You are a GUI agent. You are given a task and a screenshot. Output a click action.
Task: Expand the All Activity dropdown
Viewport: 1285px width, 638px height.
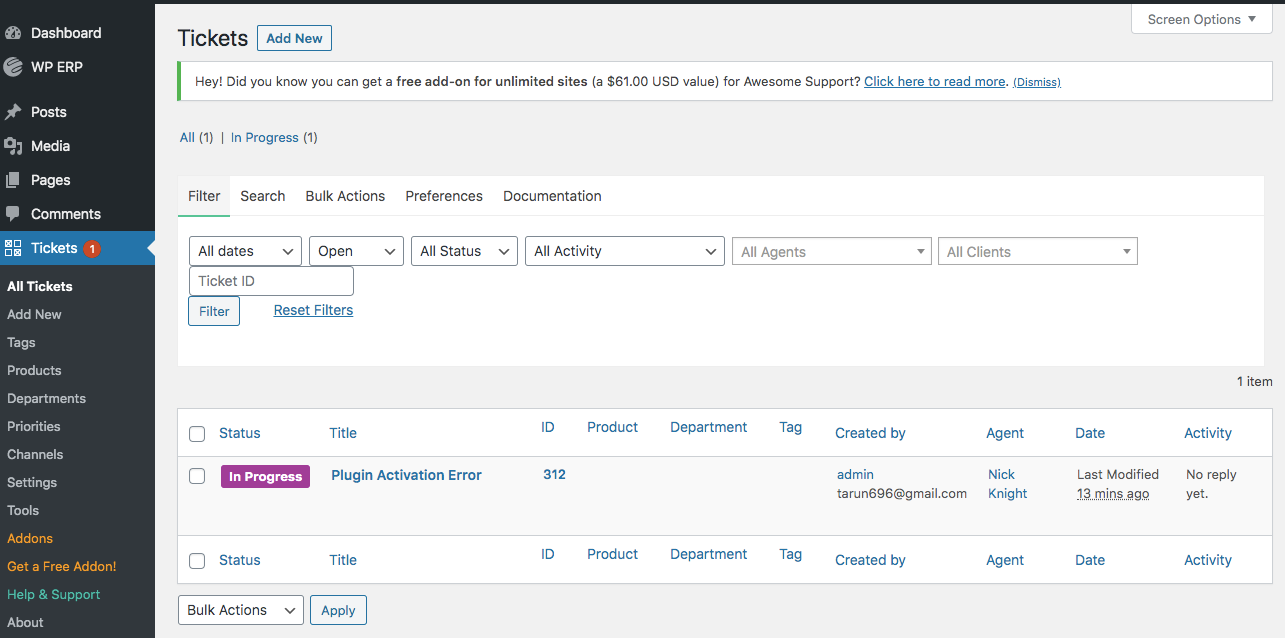tap(624, 250)
